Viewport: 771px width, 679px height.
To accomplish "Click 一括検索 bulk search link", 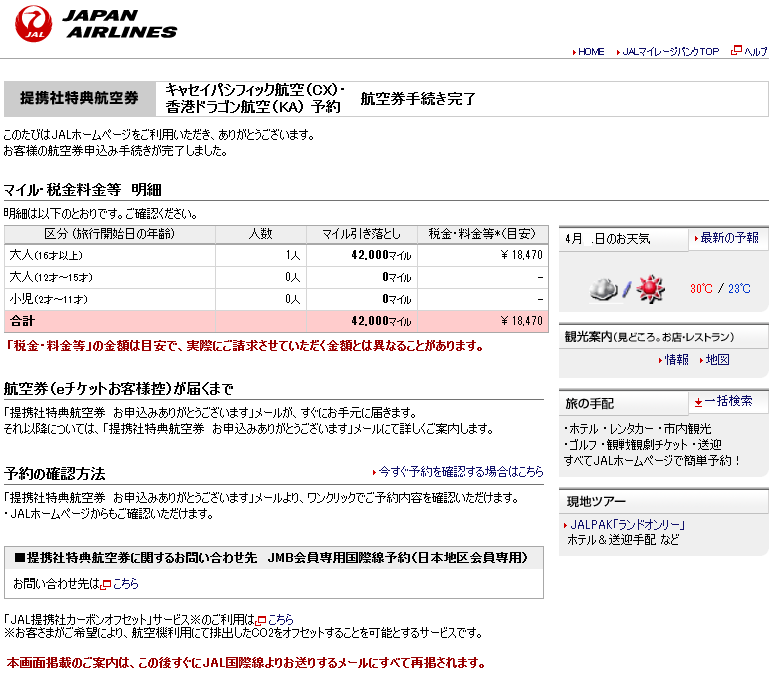I will 728,401.
